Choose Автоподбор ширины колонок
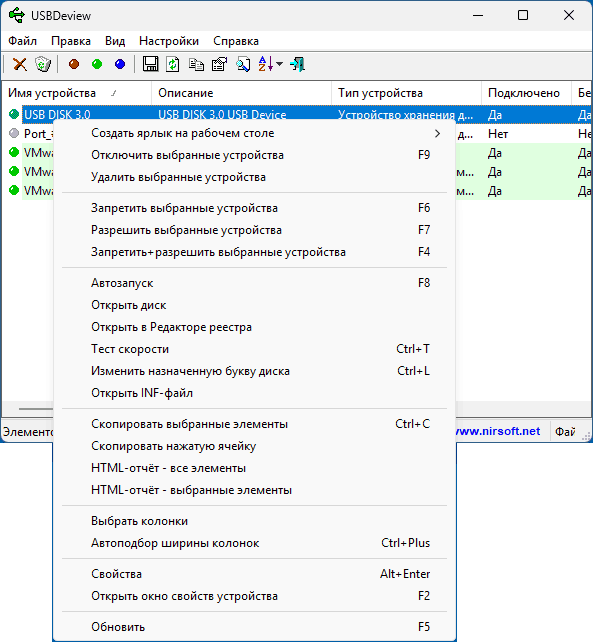 pyautogui.click(x=254, y=543)
